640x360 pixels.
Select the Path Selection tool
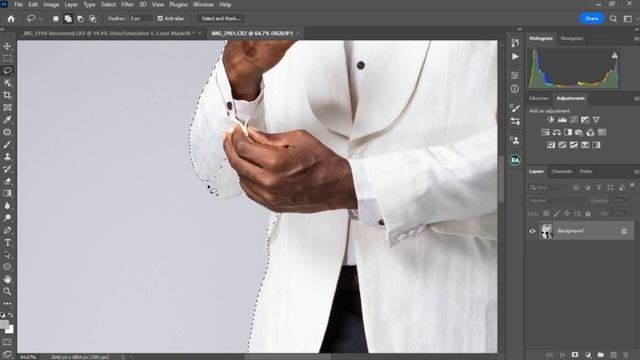[7, 255]
